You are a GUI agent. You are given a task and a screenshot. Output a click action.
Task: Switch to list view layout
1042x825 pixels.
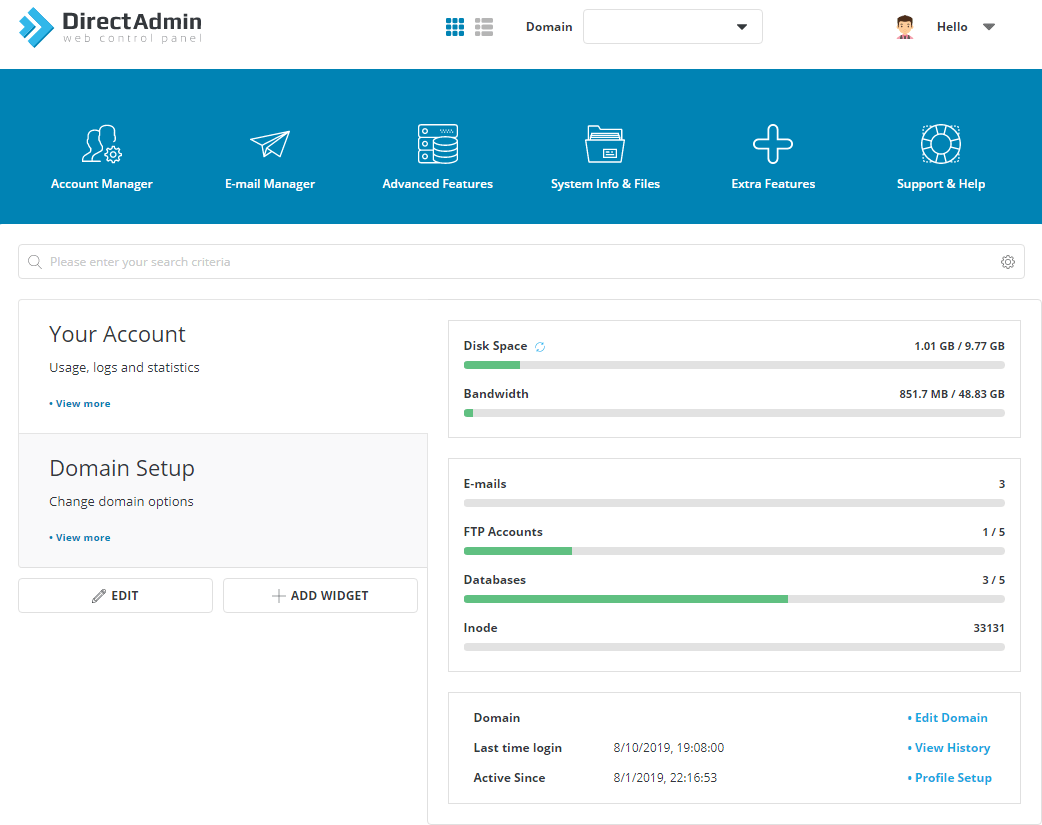(484, 26)
